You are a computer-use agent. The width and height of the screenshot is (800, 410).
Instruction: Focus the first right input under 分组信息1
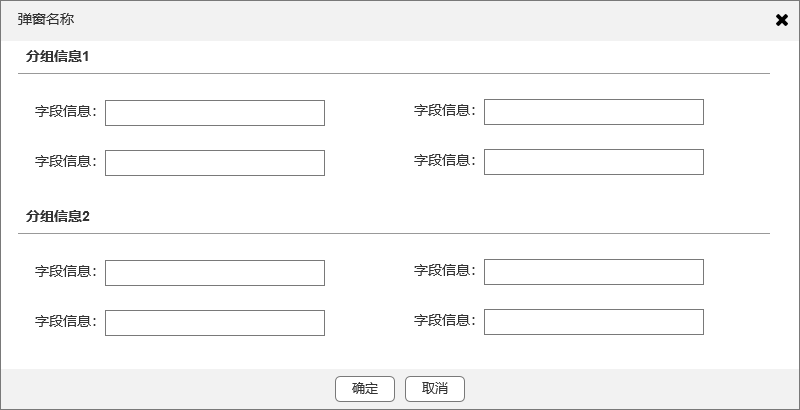(594, 112)
